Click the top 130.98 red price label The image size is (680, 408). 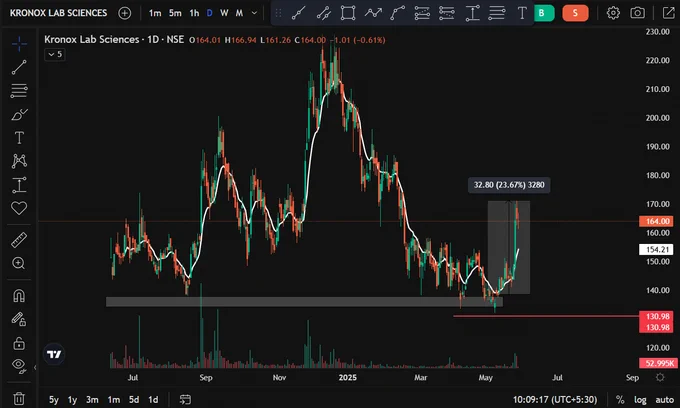[x=656, y=316]
